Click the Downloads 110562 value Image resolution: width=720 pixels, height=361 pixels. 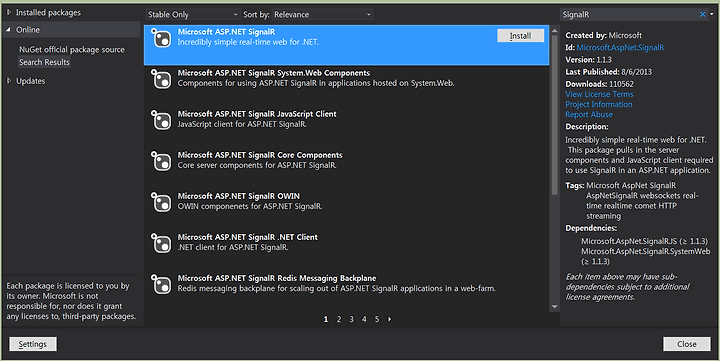click(x=621, y=84)
